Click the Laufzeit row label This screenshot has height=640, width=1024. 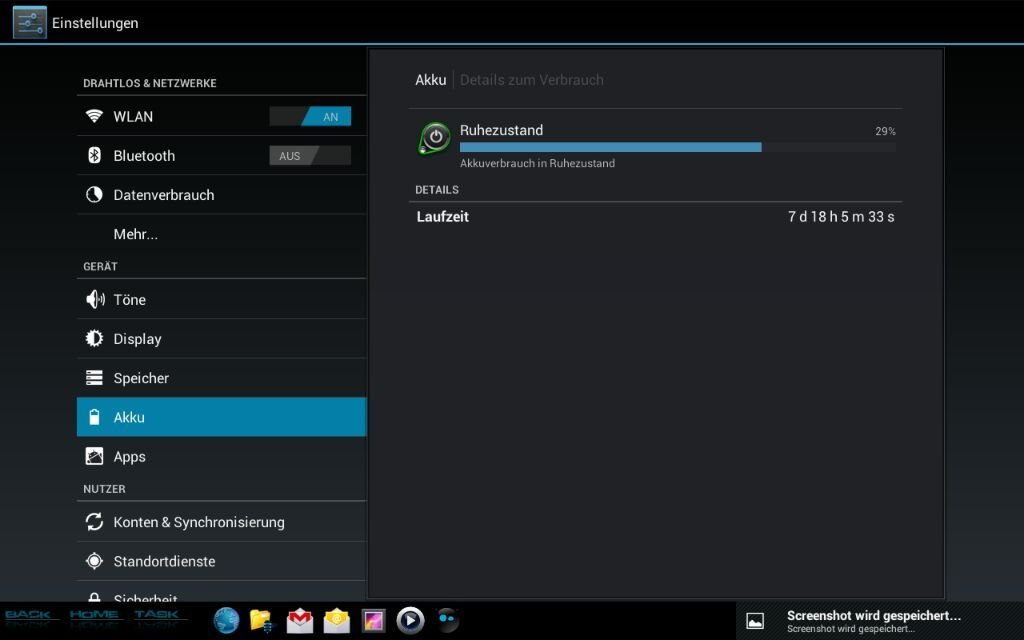(442, 217)
